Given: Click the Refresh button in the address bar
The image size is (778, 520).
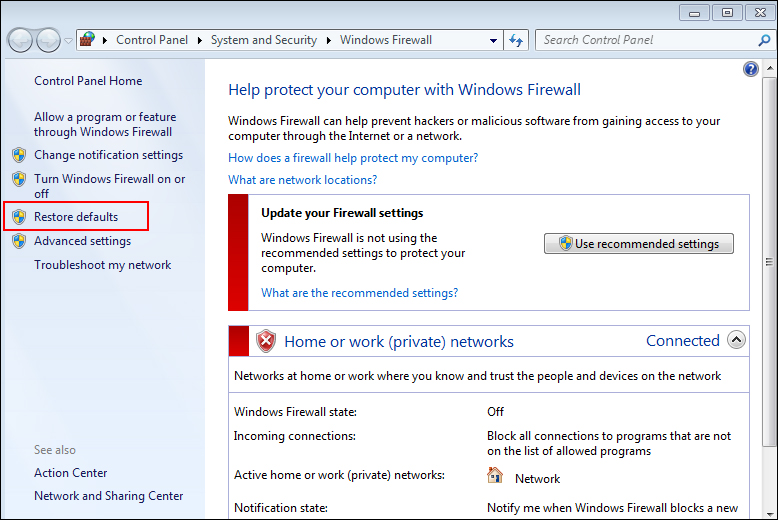Looking at the screenshot, I should [516, 41].
